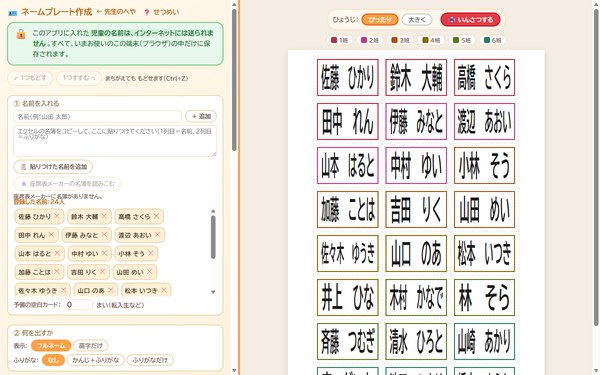
Task: Remove 小林 そう with its X icon
Action: pos(151,253)
